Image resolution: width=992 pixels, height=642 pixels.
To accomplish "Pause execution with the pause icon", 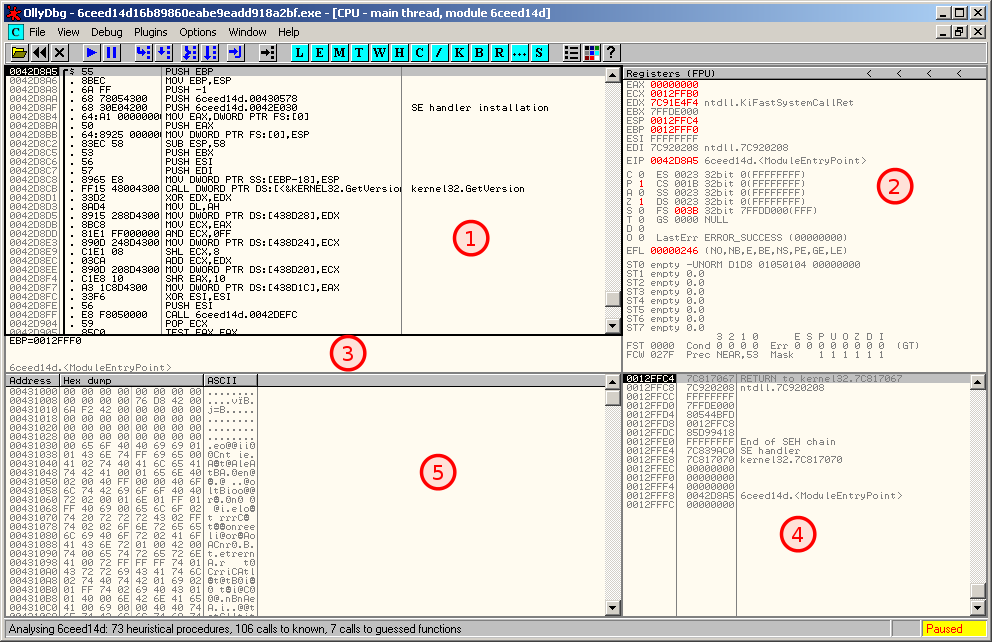I will tap(111, 52).
